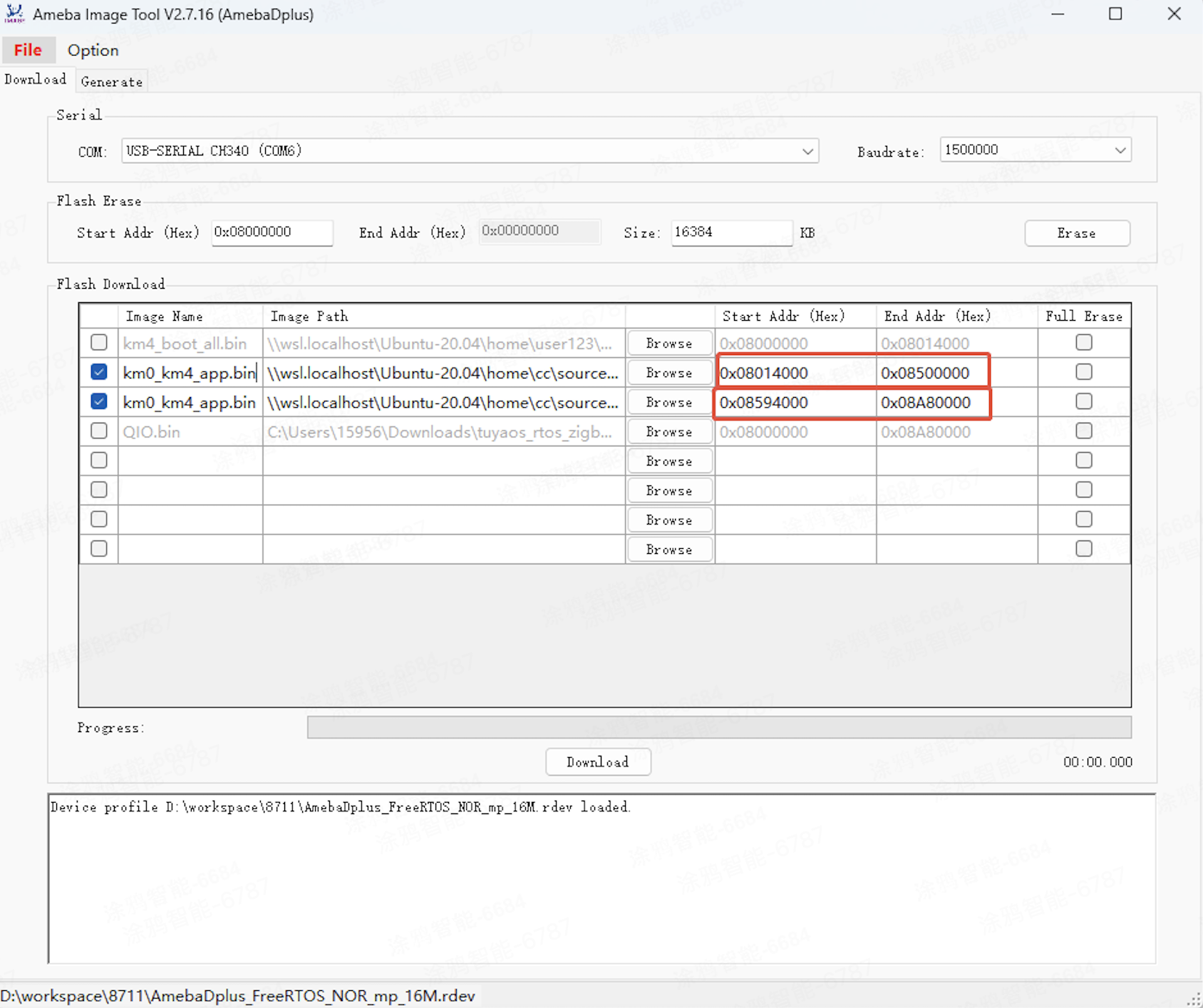Start flashing with the Download button

(x=597, y=762)
